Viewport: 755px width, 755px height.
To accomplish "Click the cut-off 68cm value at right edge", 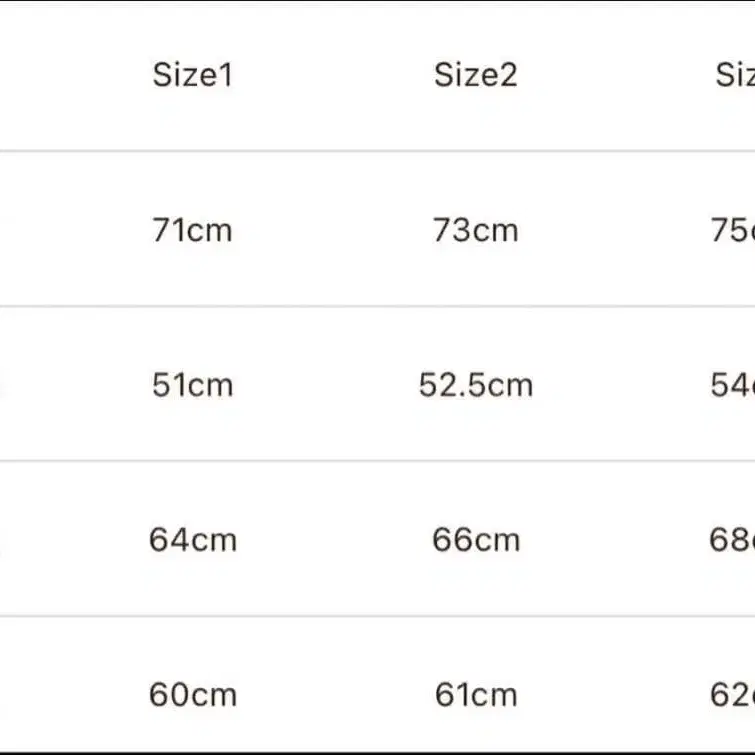I will [x=732, y=540].
